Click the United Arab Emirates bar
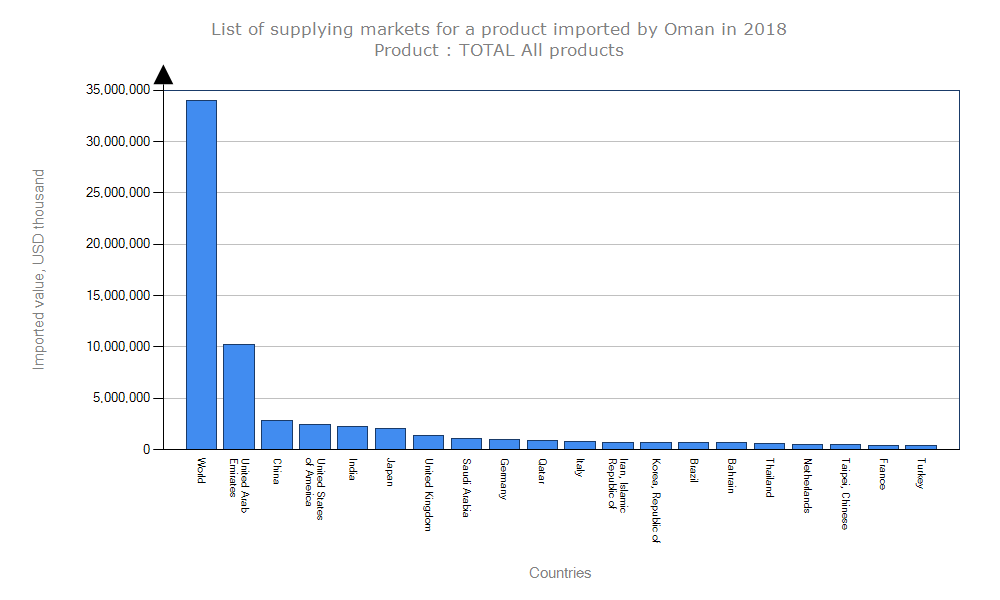This screenshot has width=1000, height=600. tap(239, 396)
